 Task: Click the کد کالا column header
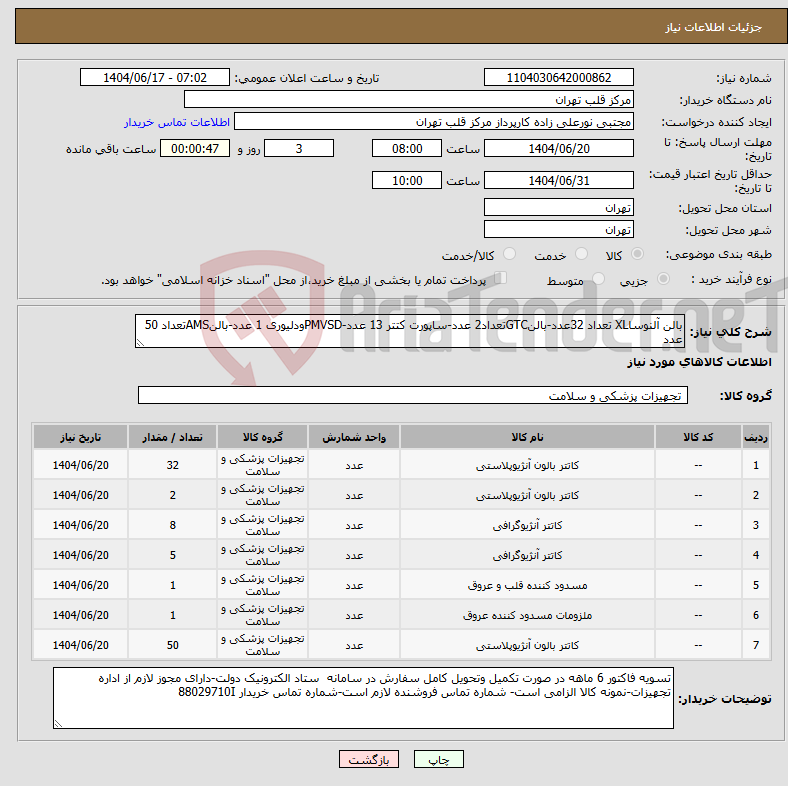[698, 437]
